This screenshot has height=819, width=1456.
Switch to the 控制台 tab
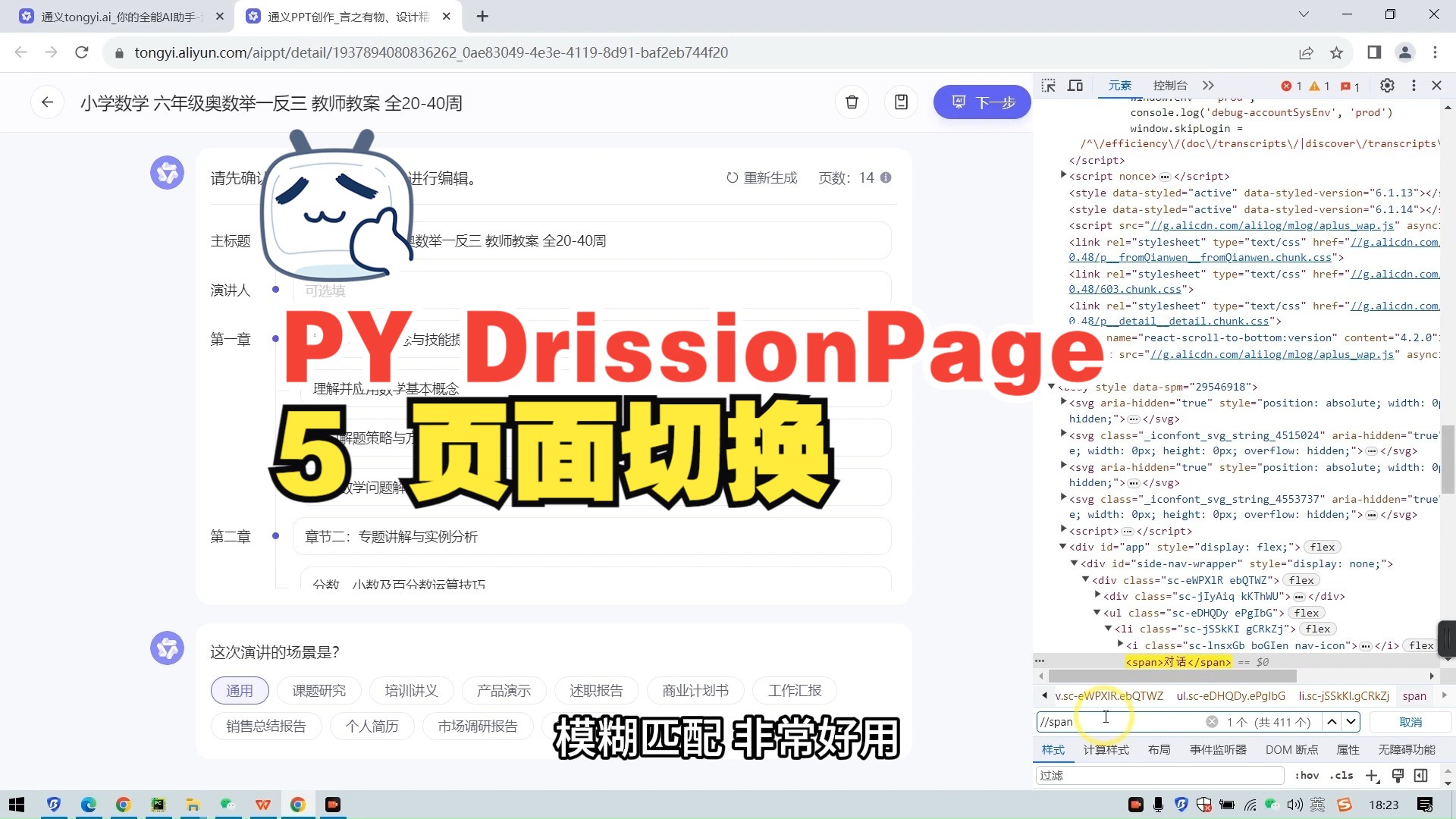1169,86
